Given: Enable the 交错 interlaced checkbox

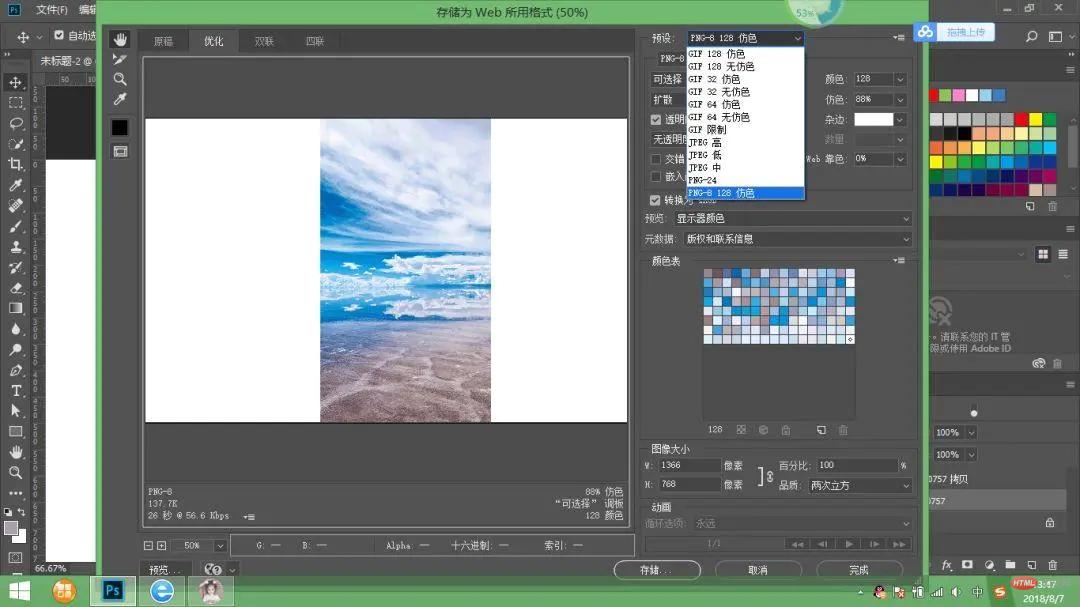Looking at the screenshot, I should pyautogui.click(x=656, y=159).
